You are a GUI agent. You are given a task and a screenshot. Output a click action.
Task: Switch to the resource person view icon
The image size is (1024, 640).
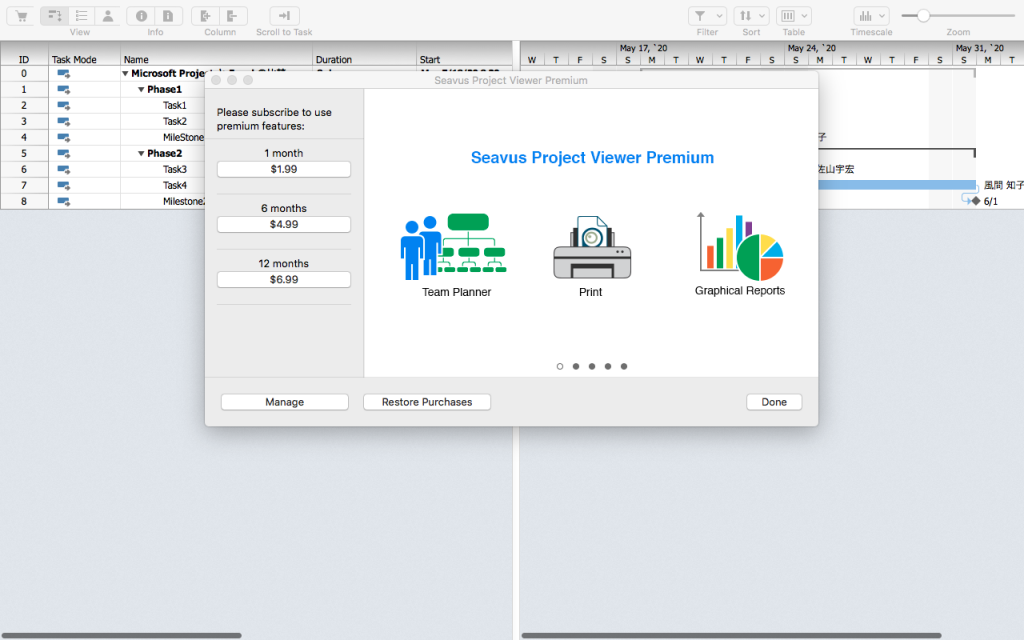pyautogui.click(x=108, y=16)
